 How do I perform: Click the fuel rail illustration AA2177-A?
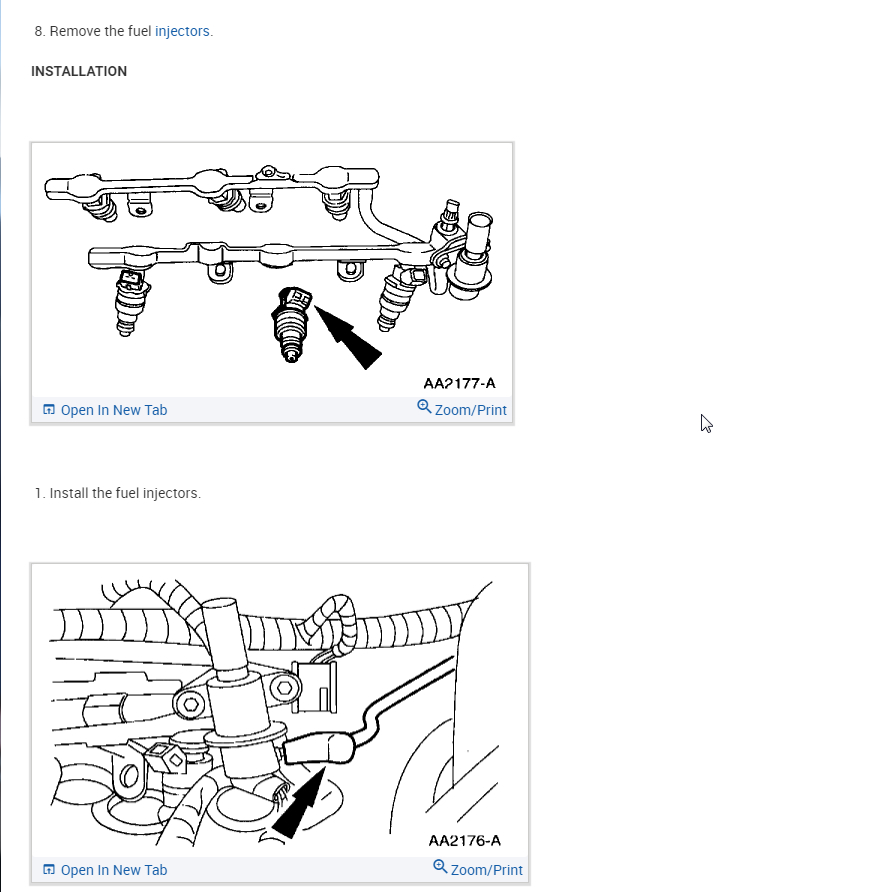tap(272, 270)
